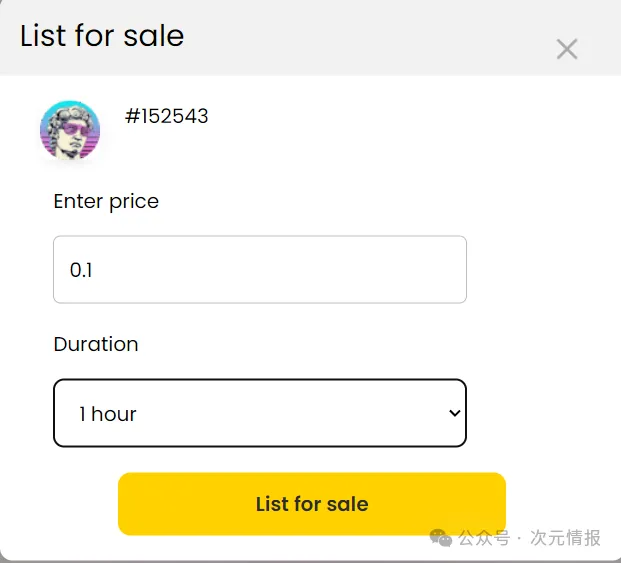Click the 次元情报 watermark text
Screen dimensions: 621x563
pyautogui.click(x=566, y=538)
